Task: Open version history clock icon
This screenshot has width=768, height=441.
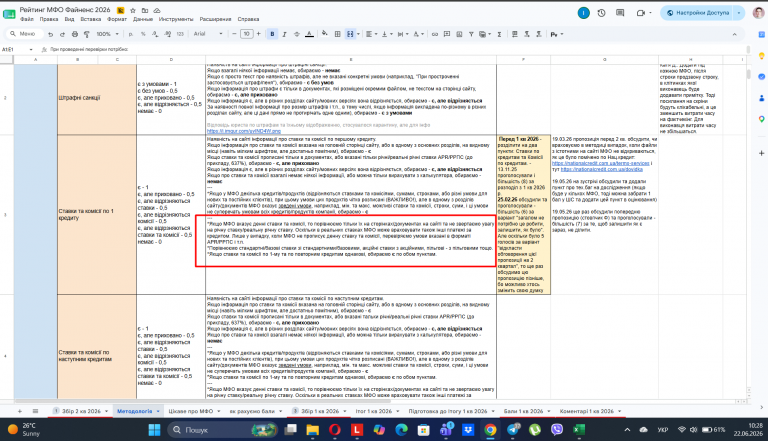Action: [601, 13]
